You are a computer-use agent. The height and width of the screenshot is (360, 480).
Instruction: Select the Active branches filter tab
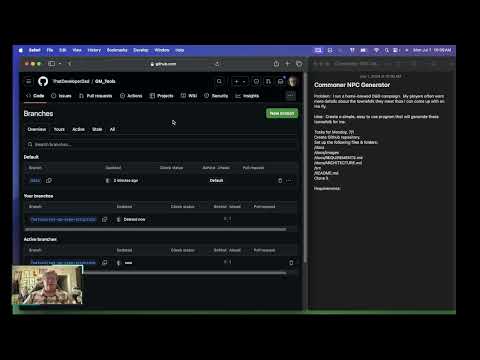pyautogui.click(x=78, y=129)
